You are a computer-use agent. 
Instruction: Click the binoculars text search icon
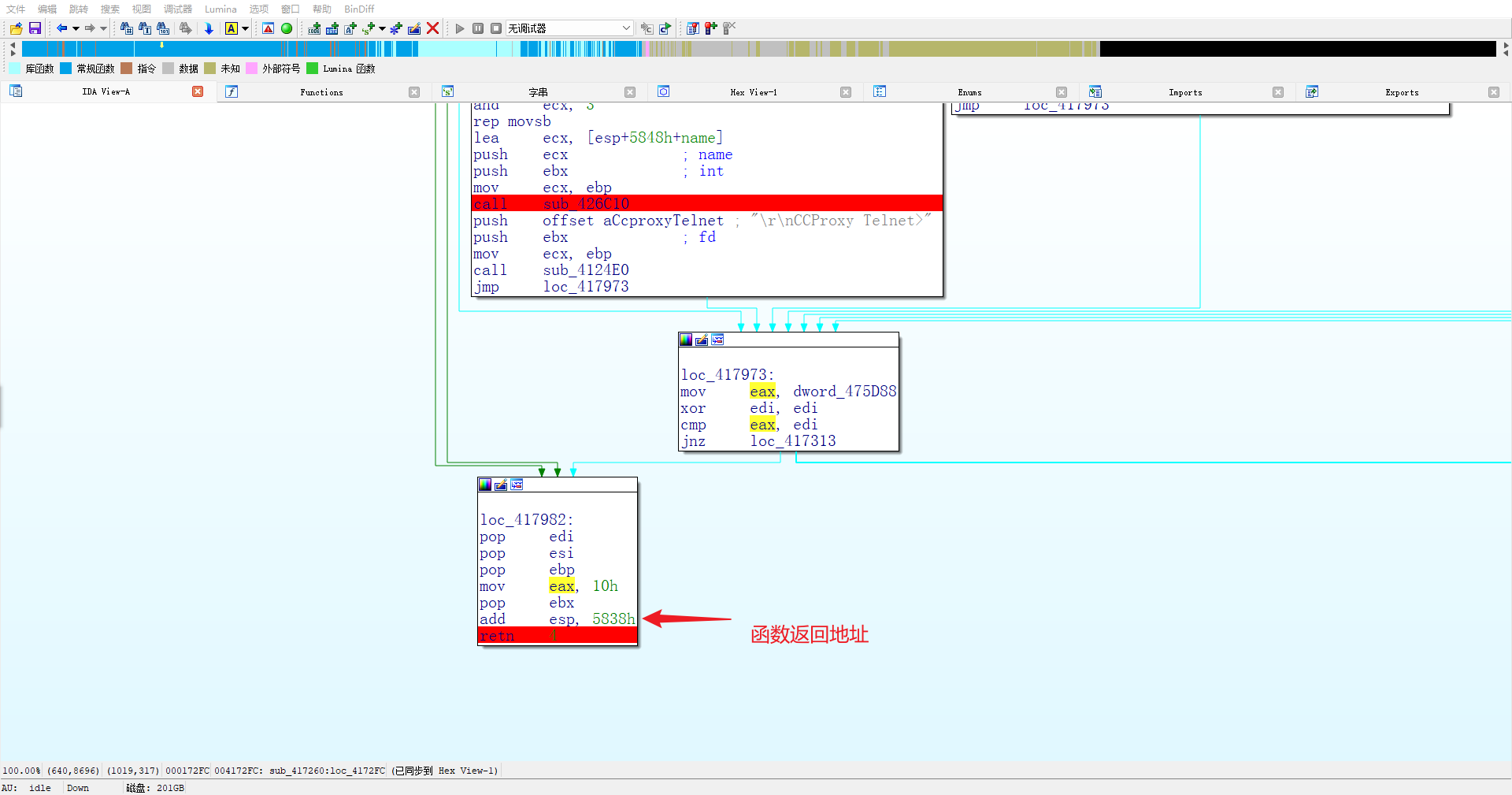145,28
